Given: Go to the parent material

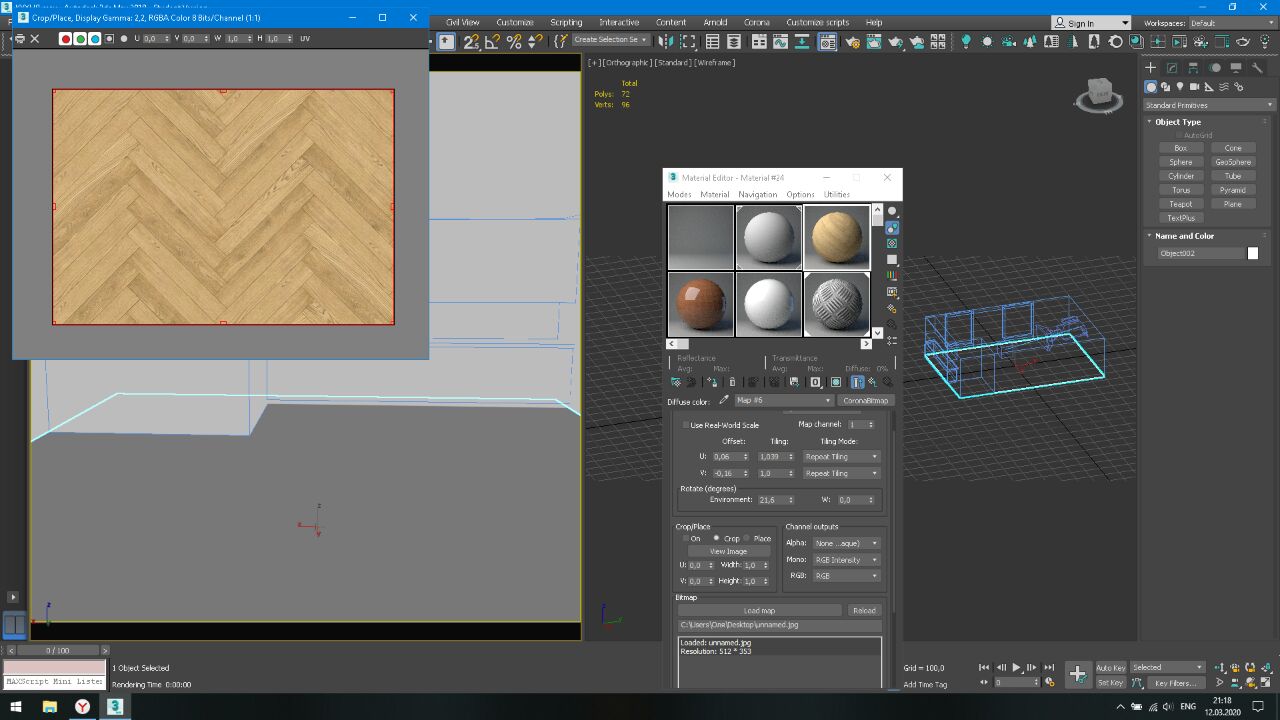Looking at the screenshot, I should [873, 382].
